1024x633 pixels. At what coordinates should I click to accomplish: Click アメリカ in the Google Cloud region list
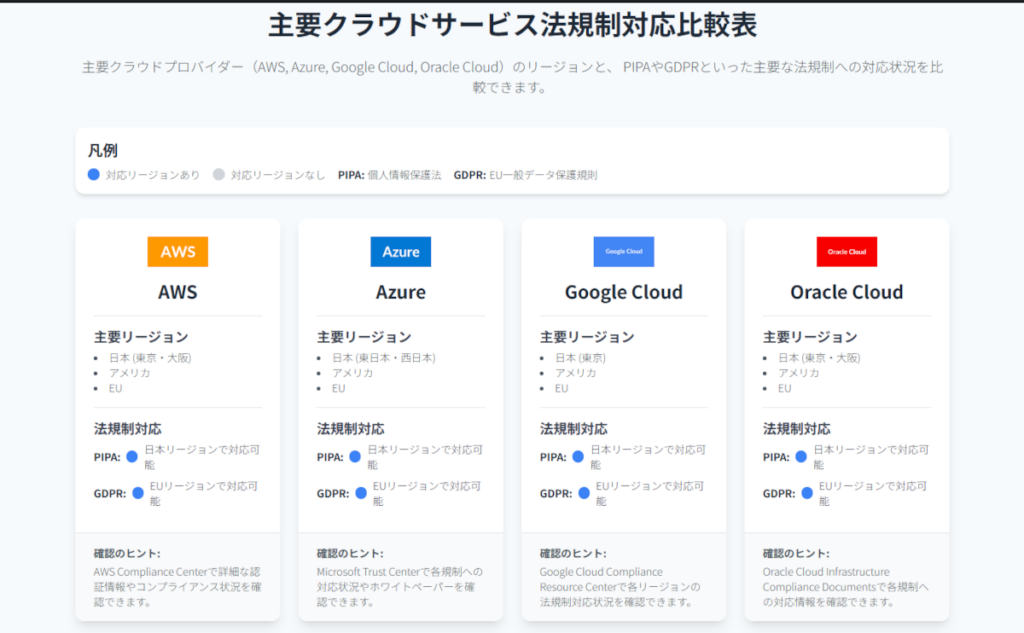point(575,373)
